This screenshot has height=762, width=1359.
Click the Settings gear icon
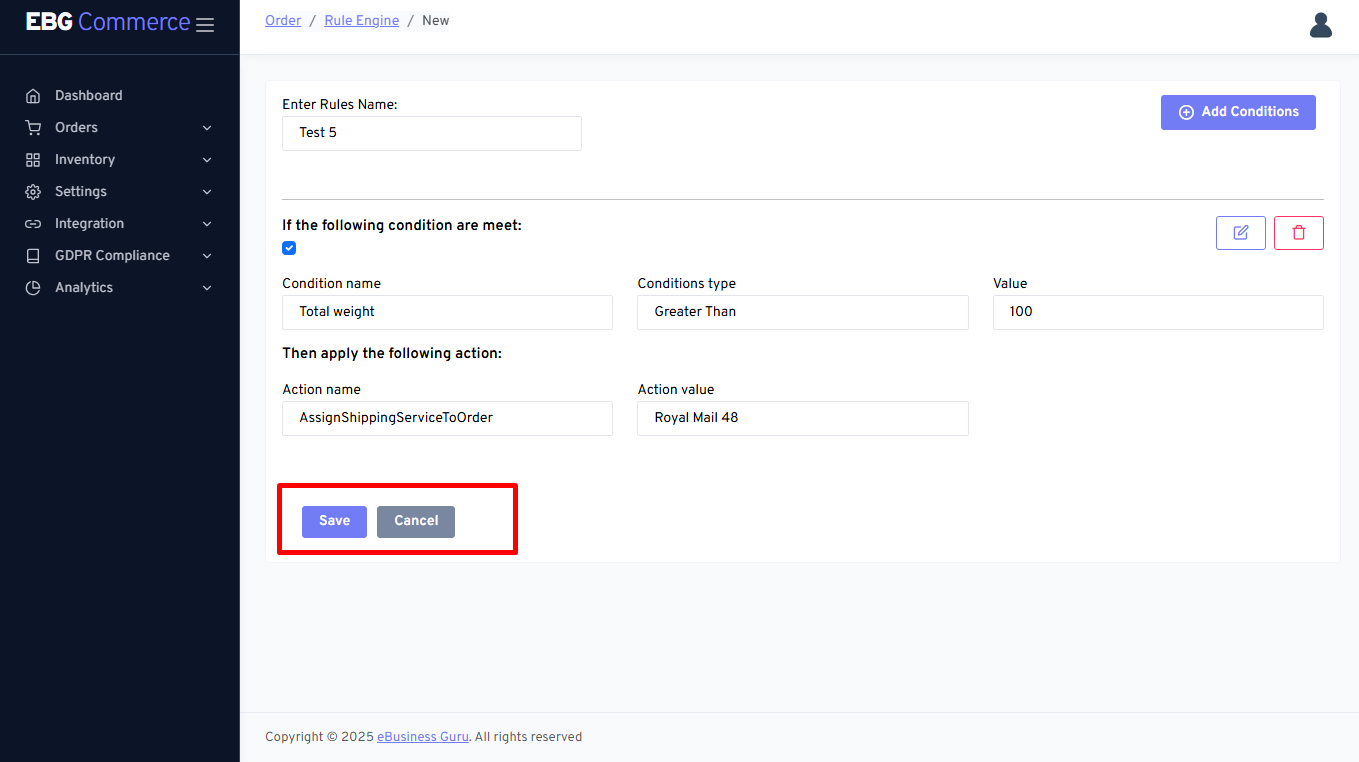point(33,192)
